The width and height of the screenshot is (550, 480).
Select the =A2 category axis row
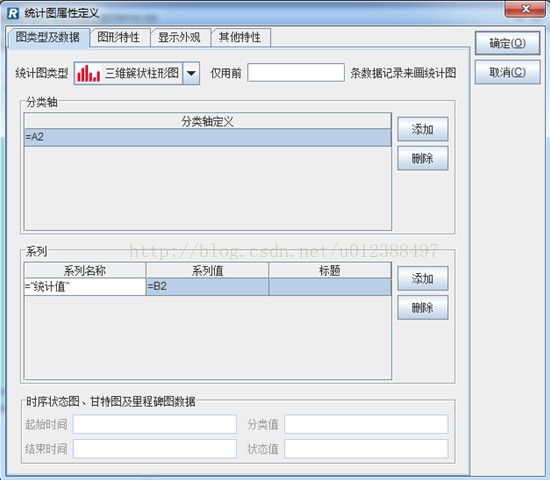pos(208,137)
